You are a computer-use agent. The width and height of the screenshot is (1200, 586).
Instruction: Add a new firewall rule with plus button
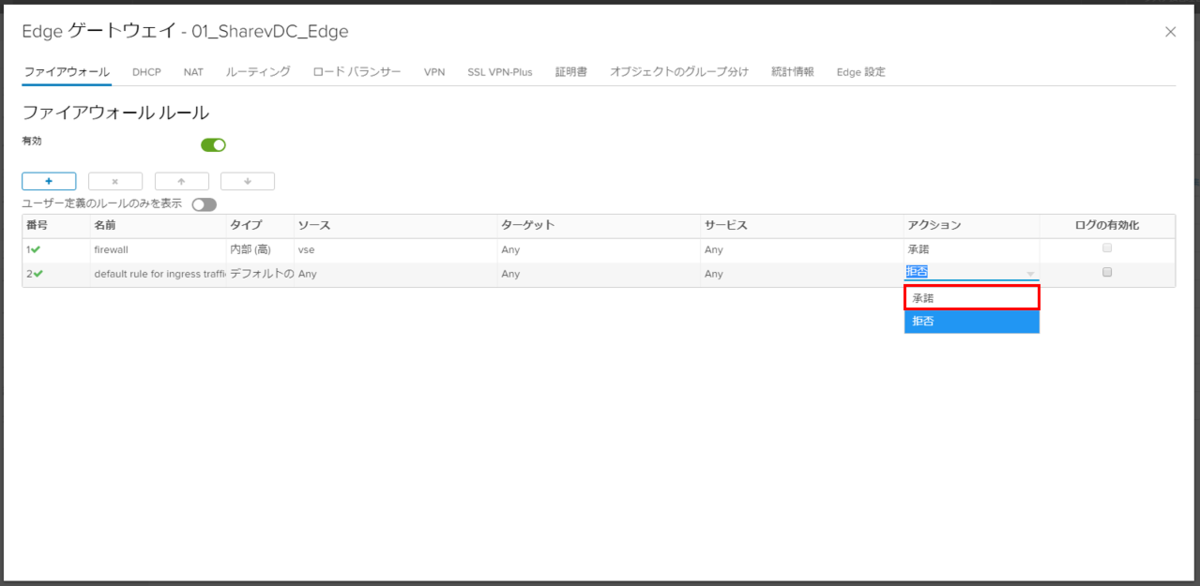[49, 181]
